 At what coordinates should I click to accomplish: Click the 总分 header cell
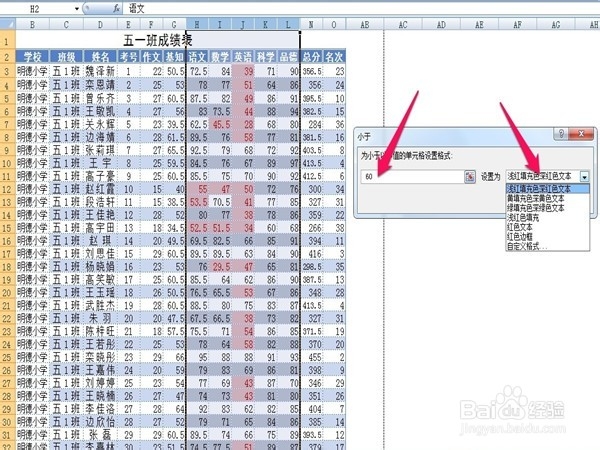311,57
